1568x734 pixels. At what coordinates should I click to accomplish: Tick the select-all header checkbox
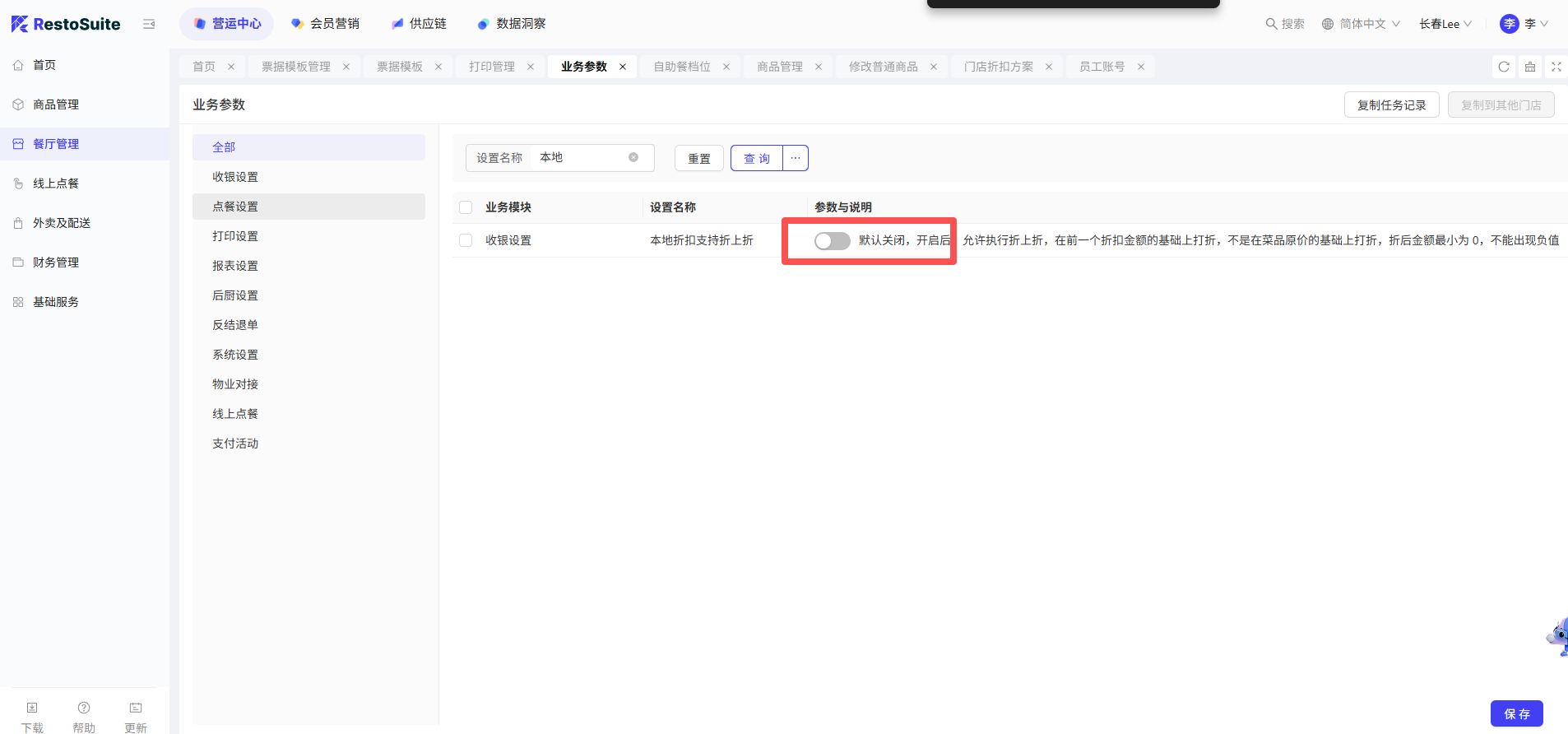tap(466, 207)
